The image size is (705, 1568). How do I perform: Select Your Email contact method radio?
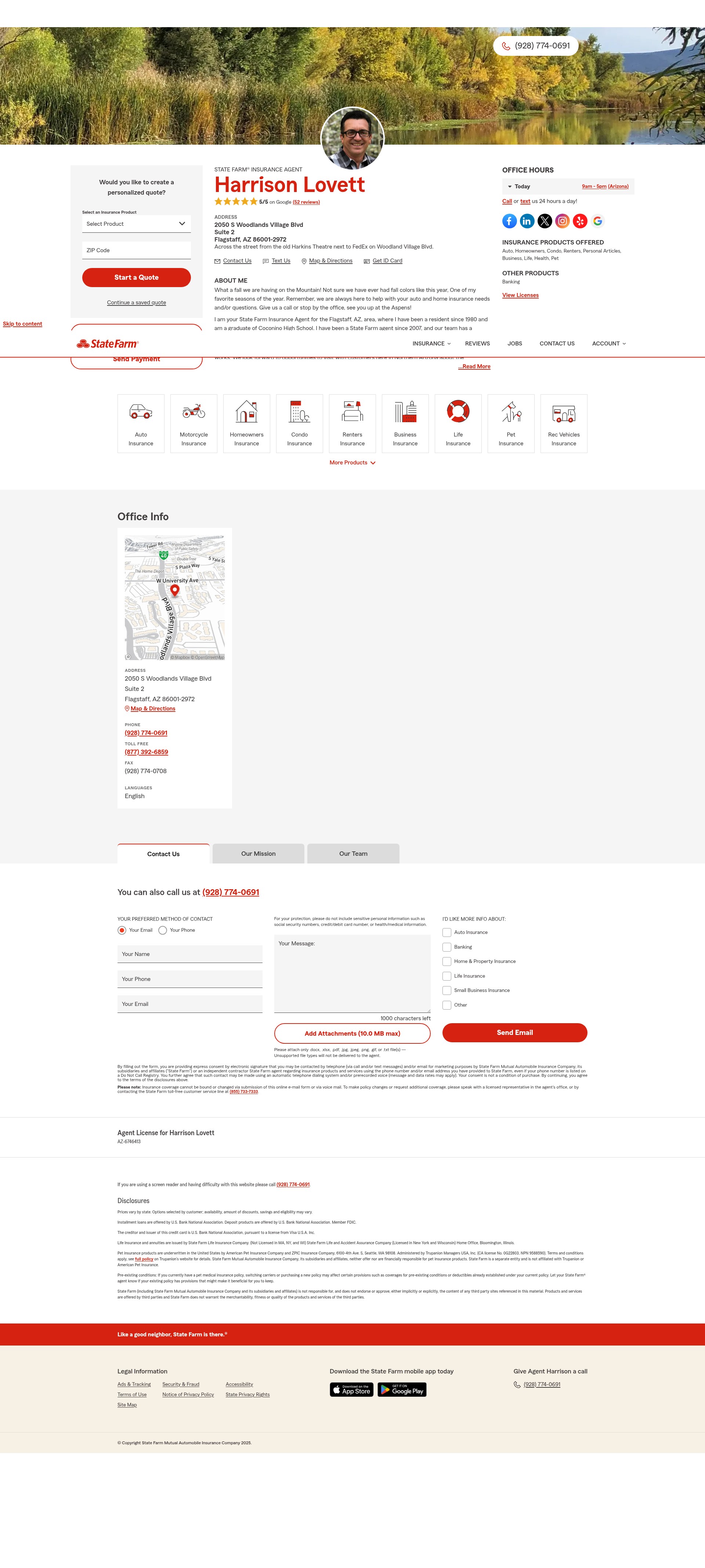click(x=122, y=930)
